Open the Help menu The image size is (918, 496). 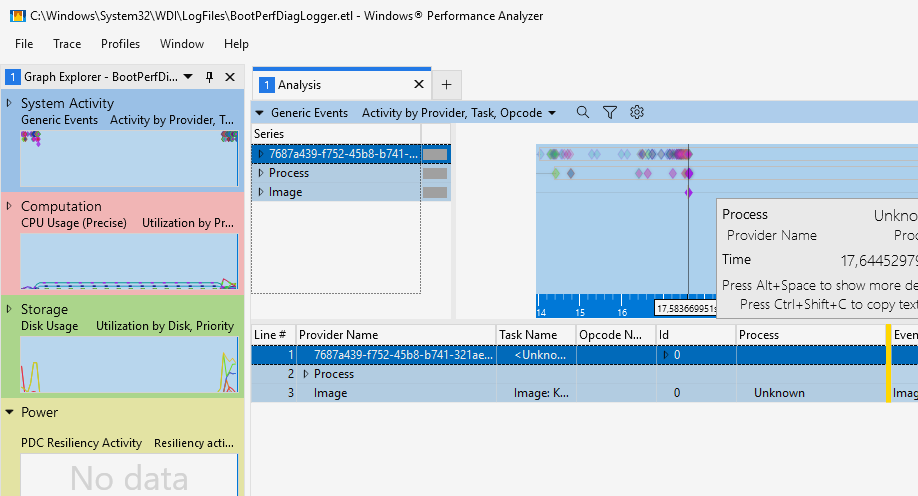point(236,44)
